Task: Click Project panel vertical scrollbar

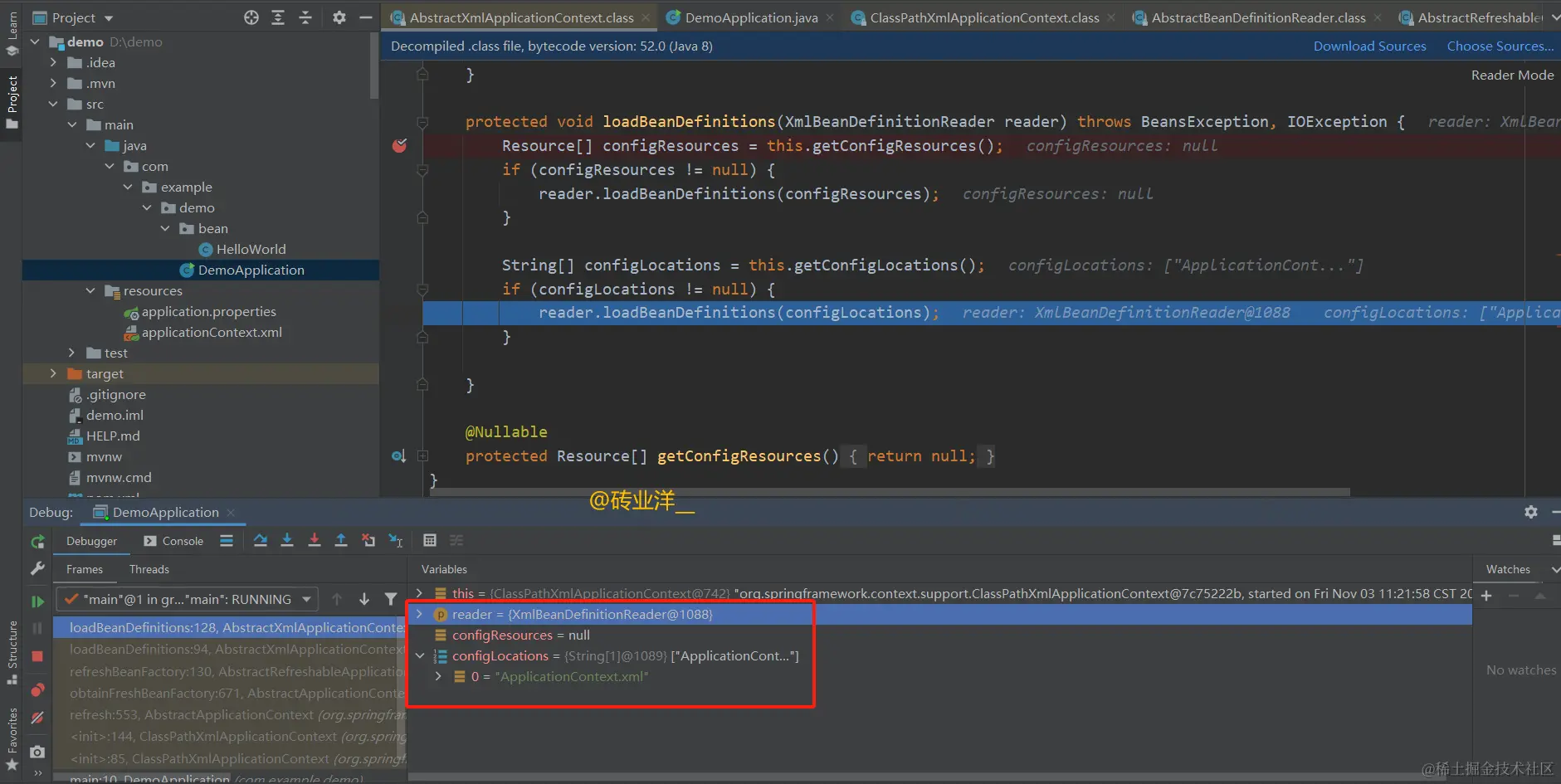Action: pyautogui.click(x=374, y=66)
